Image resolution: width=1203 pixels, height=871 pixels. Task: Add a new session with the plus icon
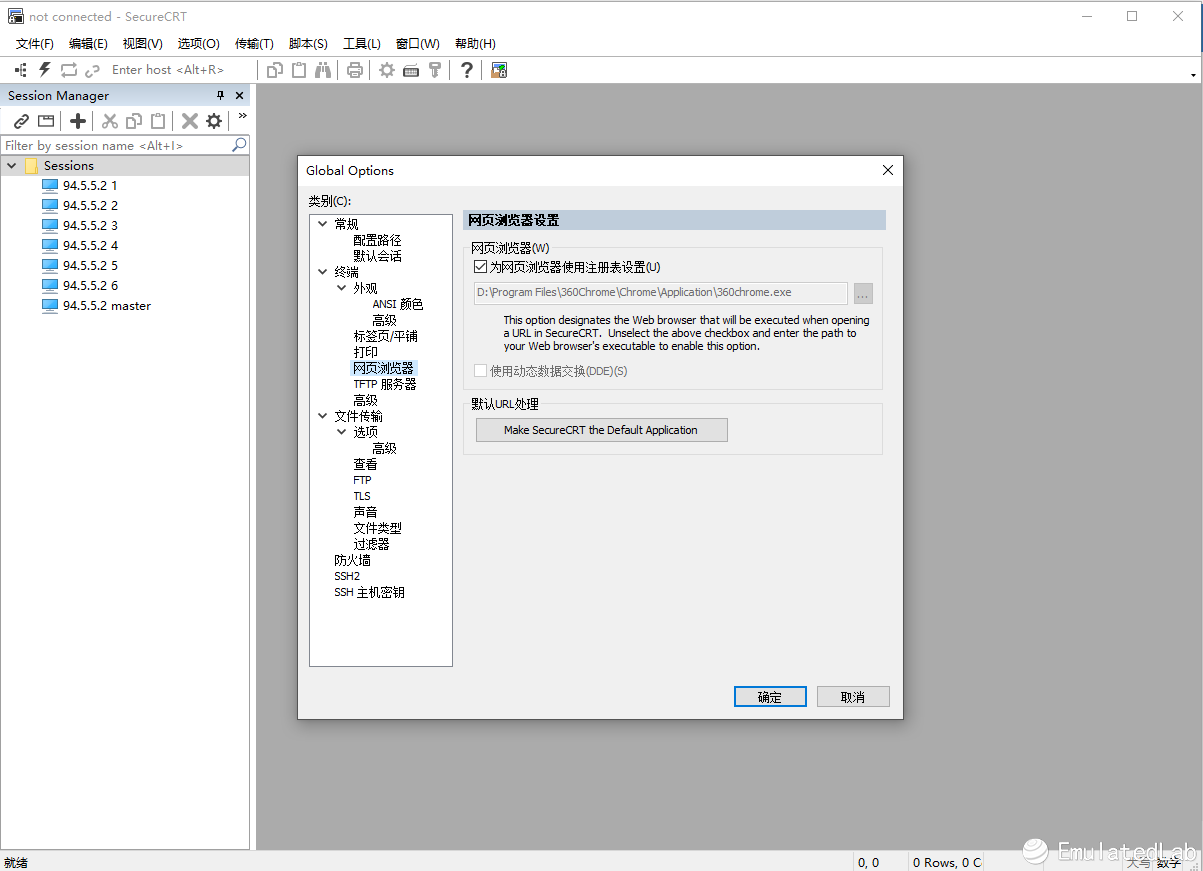tap(78, 121)
